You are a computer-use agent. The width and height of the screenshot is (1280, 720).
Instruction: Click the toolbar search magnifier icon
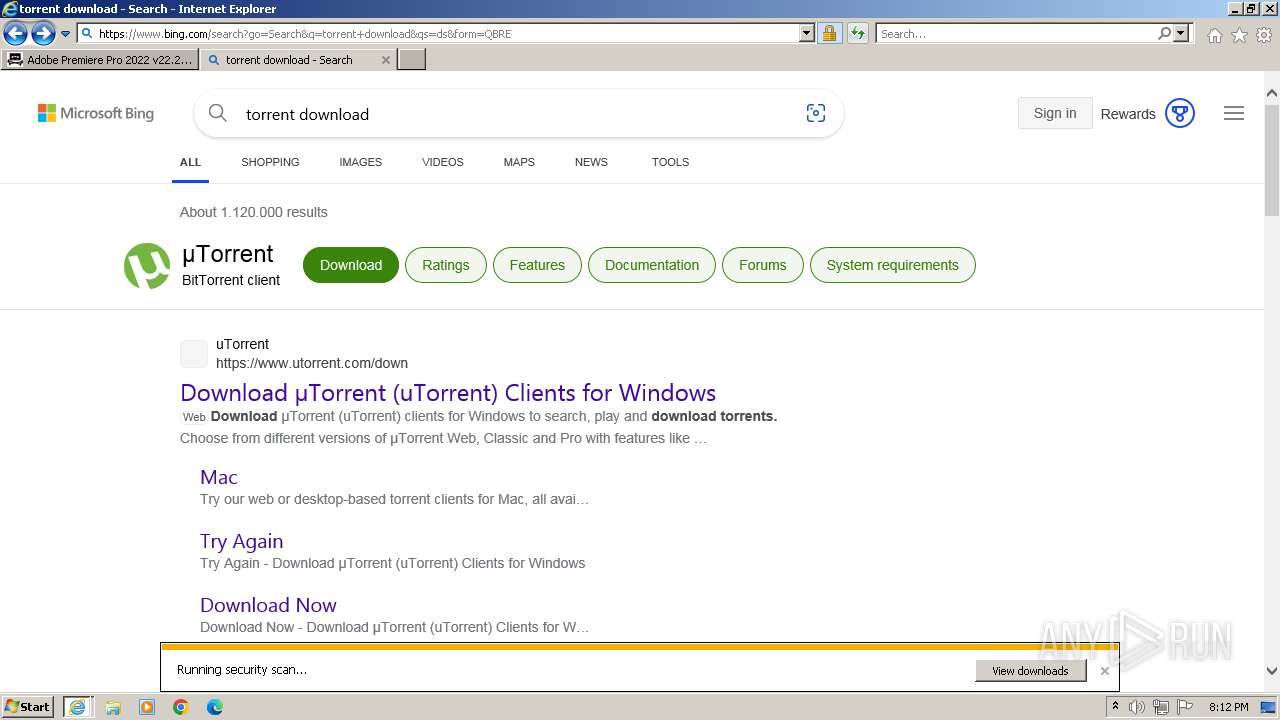click(1164, 34)
